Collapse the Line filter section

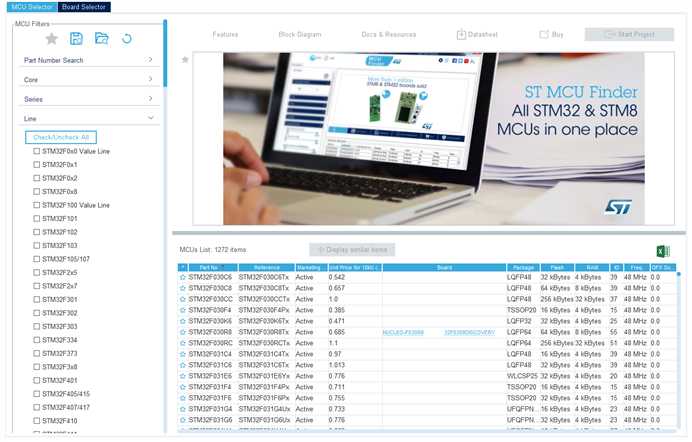coord(90,119)
